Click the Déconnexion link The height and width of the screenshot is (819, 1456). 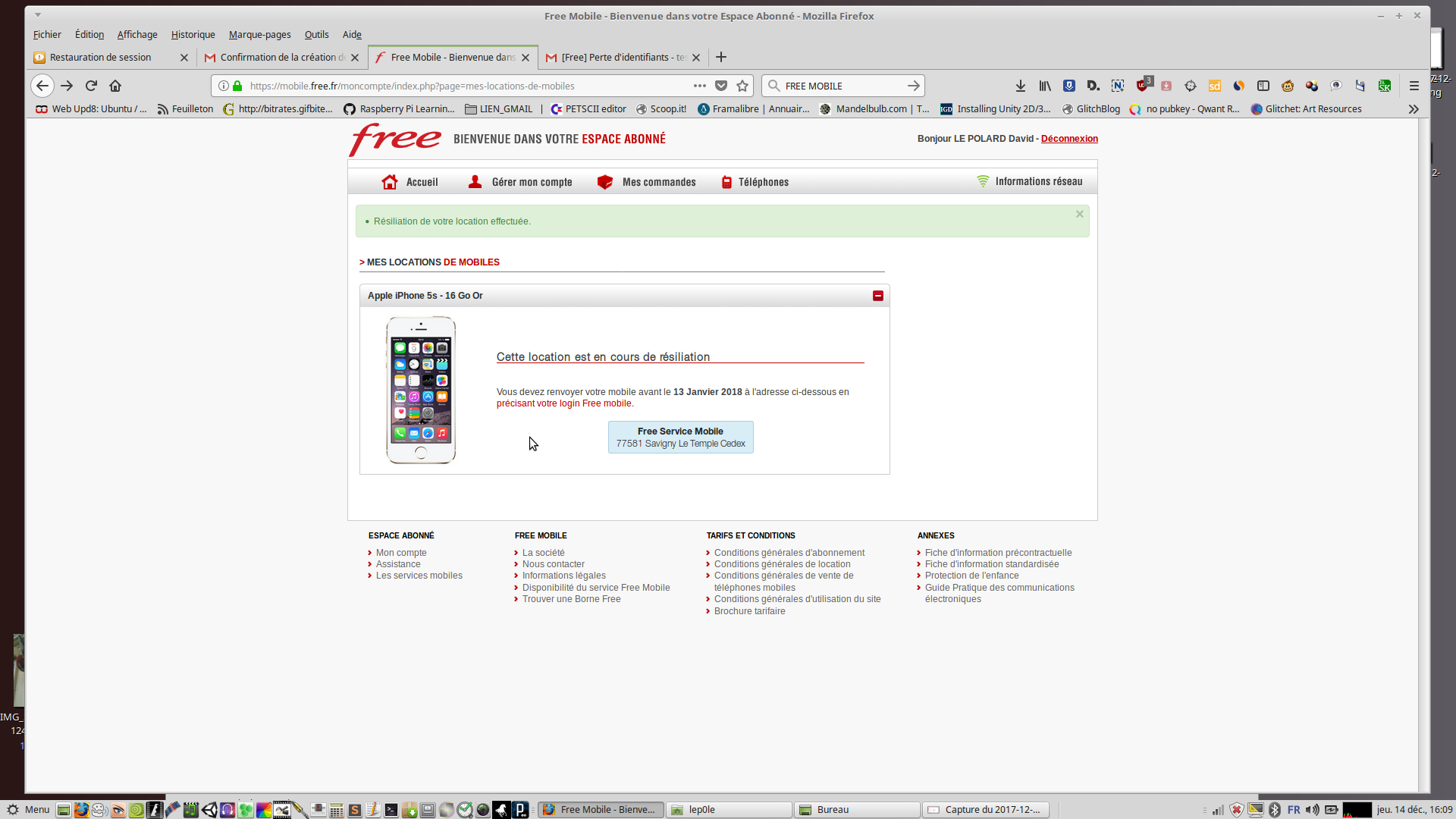[1069, 139]
